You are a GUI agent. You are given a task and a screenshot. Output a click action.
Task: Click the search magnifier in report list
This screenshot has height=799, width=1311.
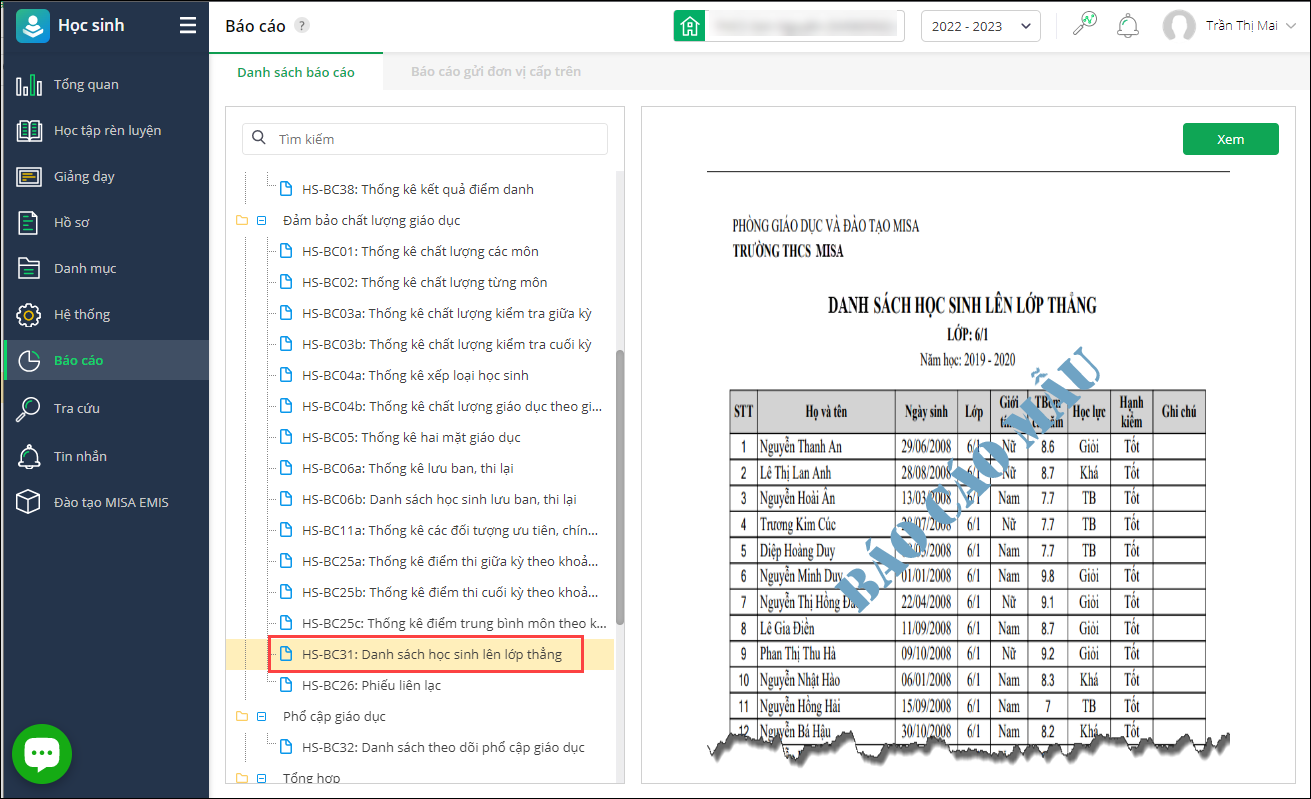click(259, 139)
